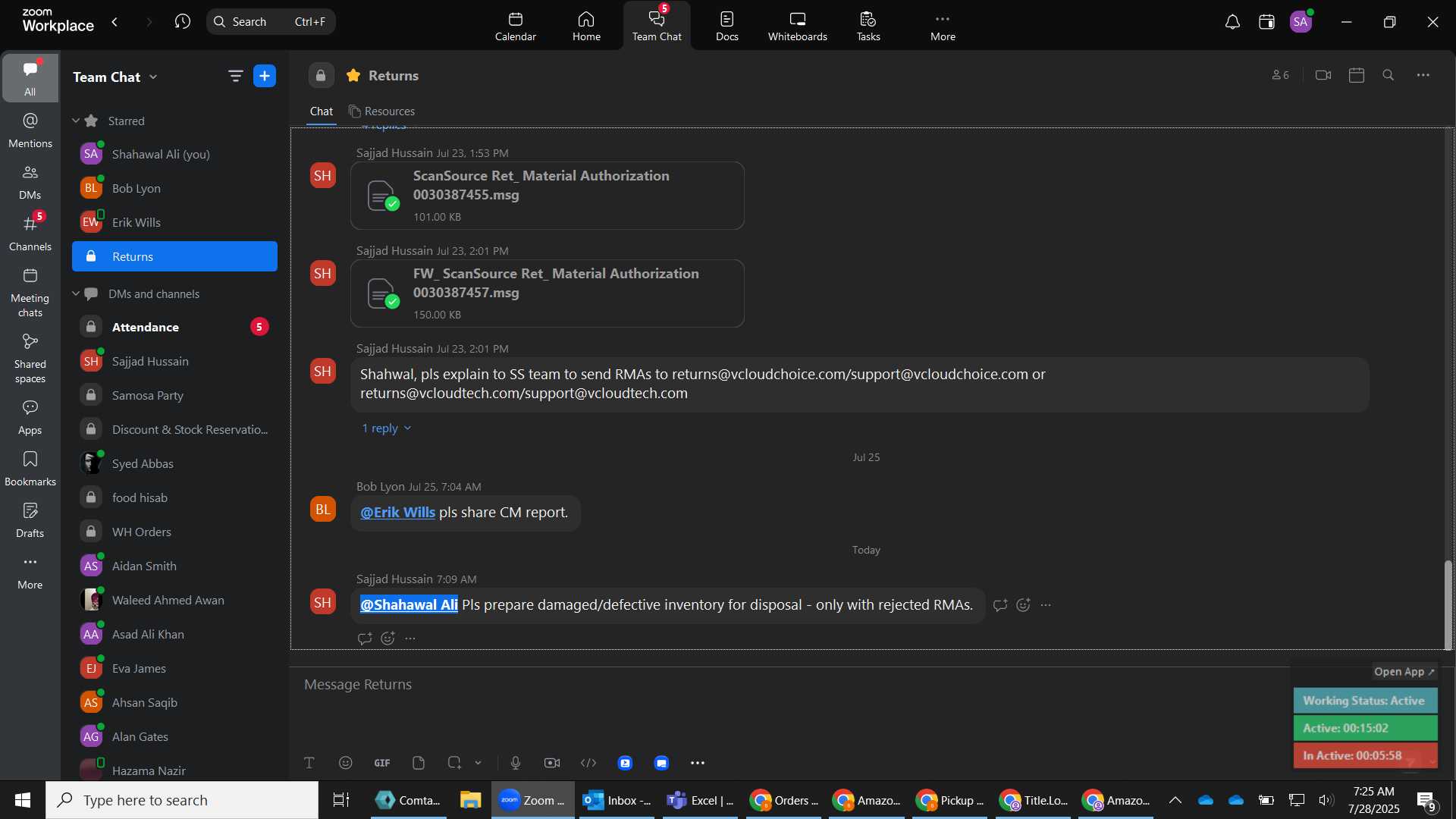Click the chat scrollbar thumb
The width and height of the screenshot is (1456, 819).
pyautogui.click(x=1448, y=605)
